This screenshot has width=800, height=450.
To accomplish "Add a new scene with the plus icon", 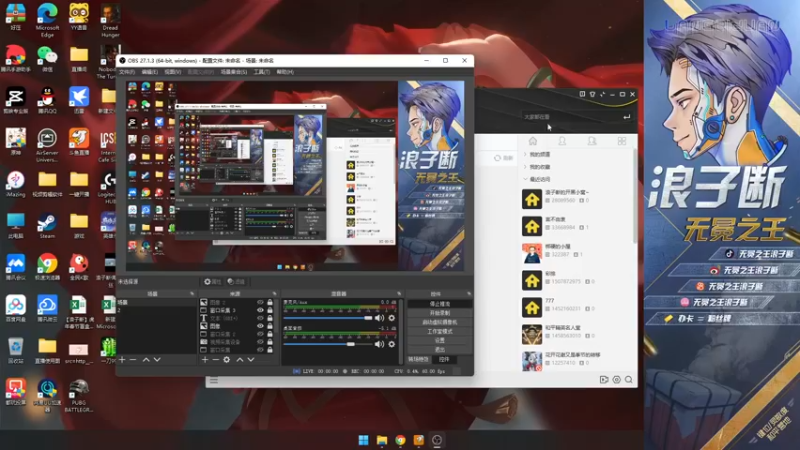I will [122, 360].
